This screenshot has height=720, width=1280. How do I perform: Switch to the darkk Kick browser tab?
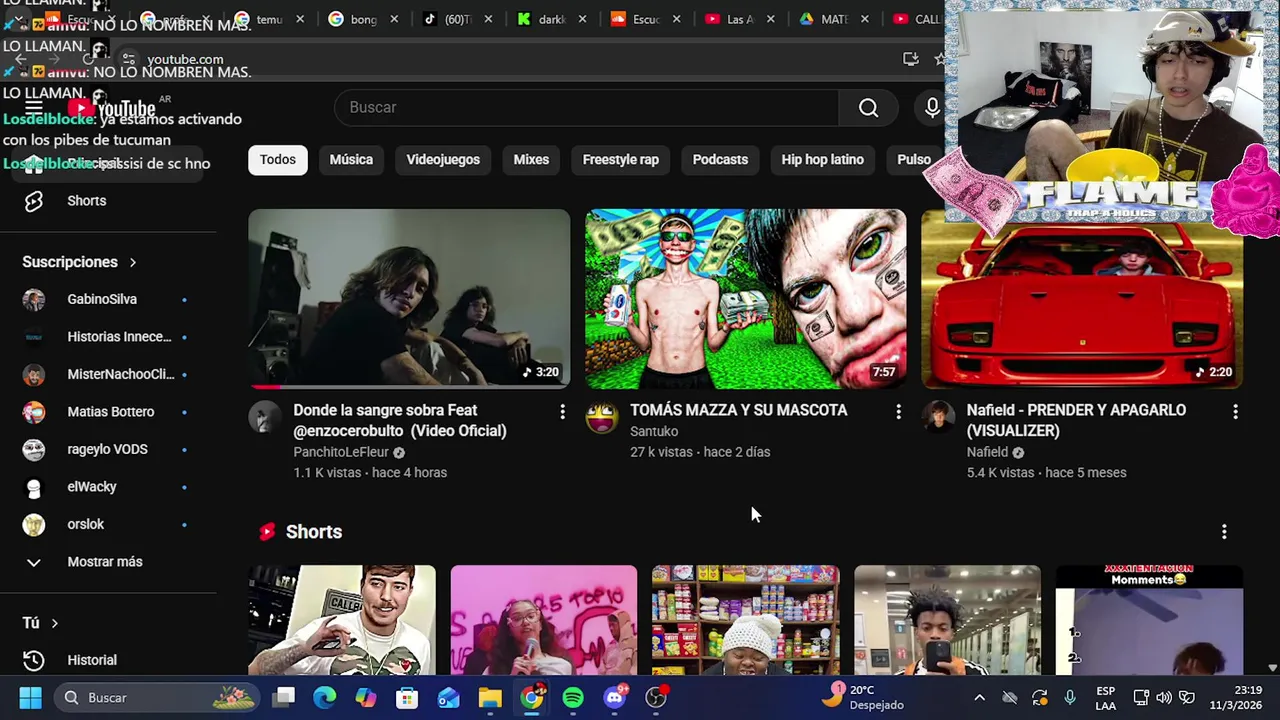(551, 19)
